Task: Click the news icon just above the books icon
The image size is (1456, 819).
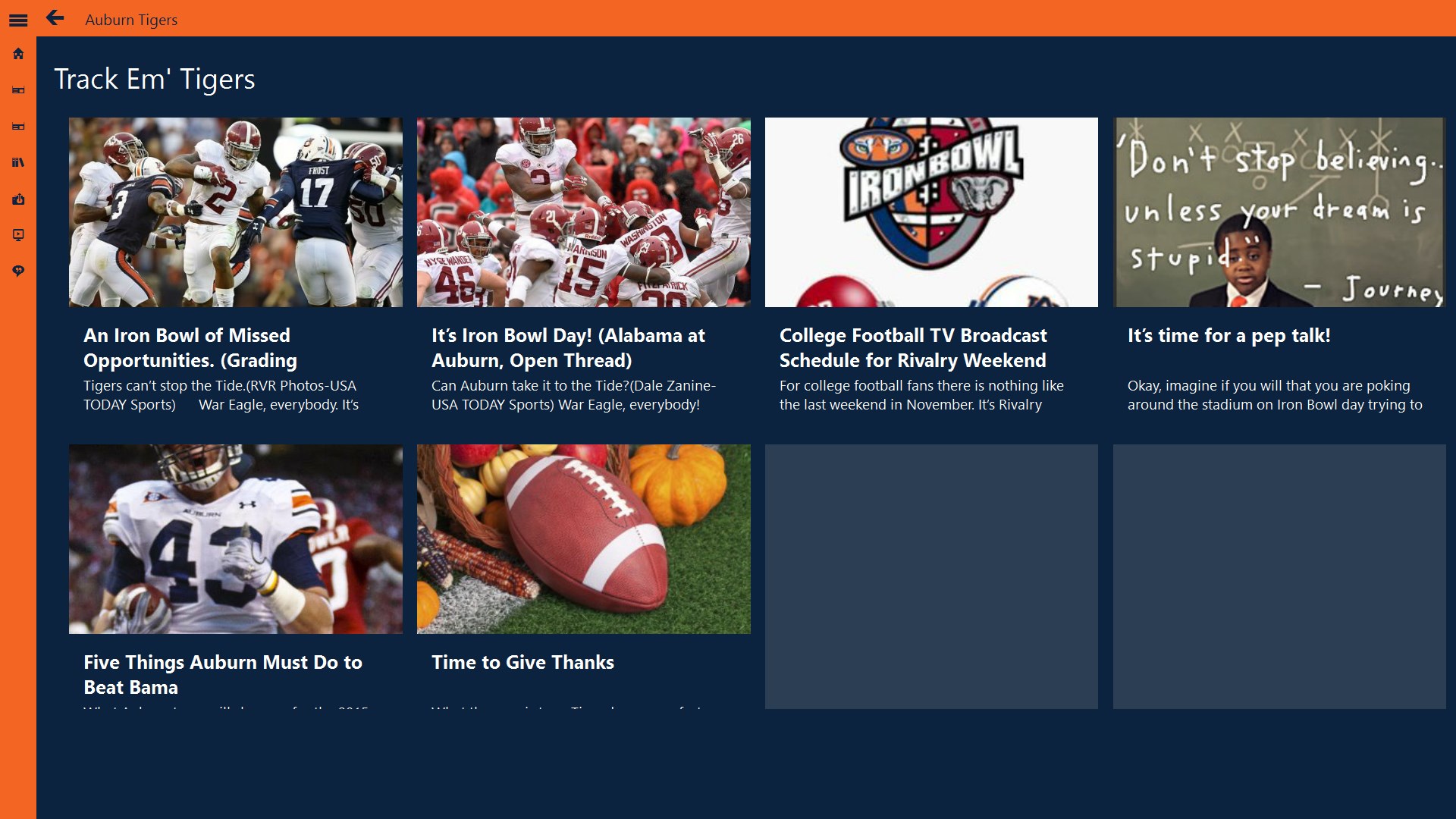Action: 18,127
